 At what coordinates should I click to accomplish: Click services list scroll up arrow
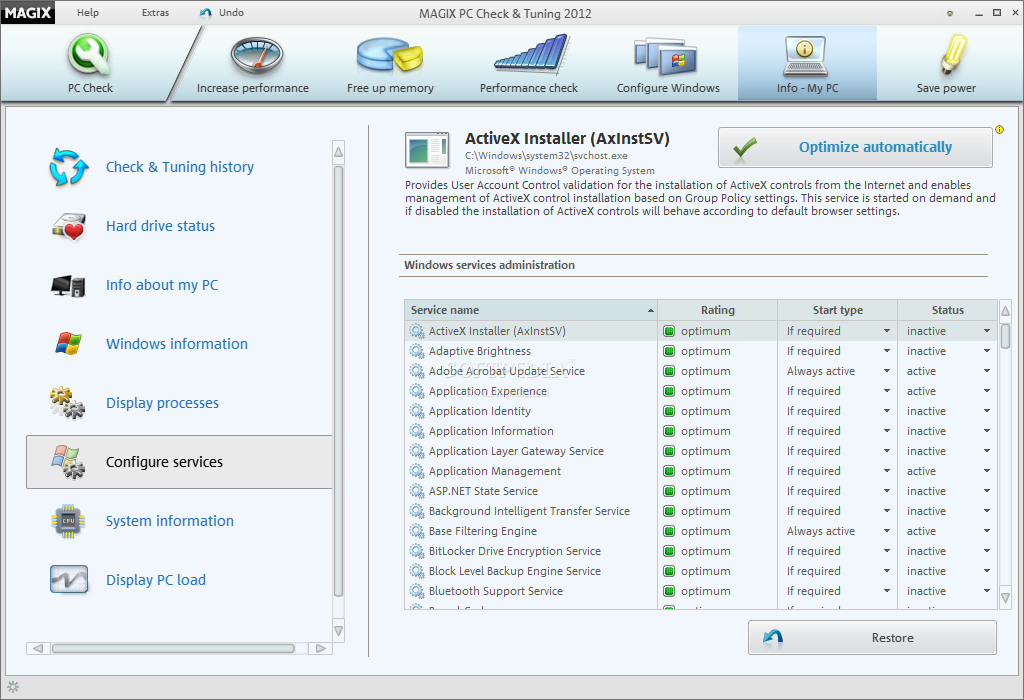(1005, 311)
